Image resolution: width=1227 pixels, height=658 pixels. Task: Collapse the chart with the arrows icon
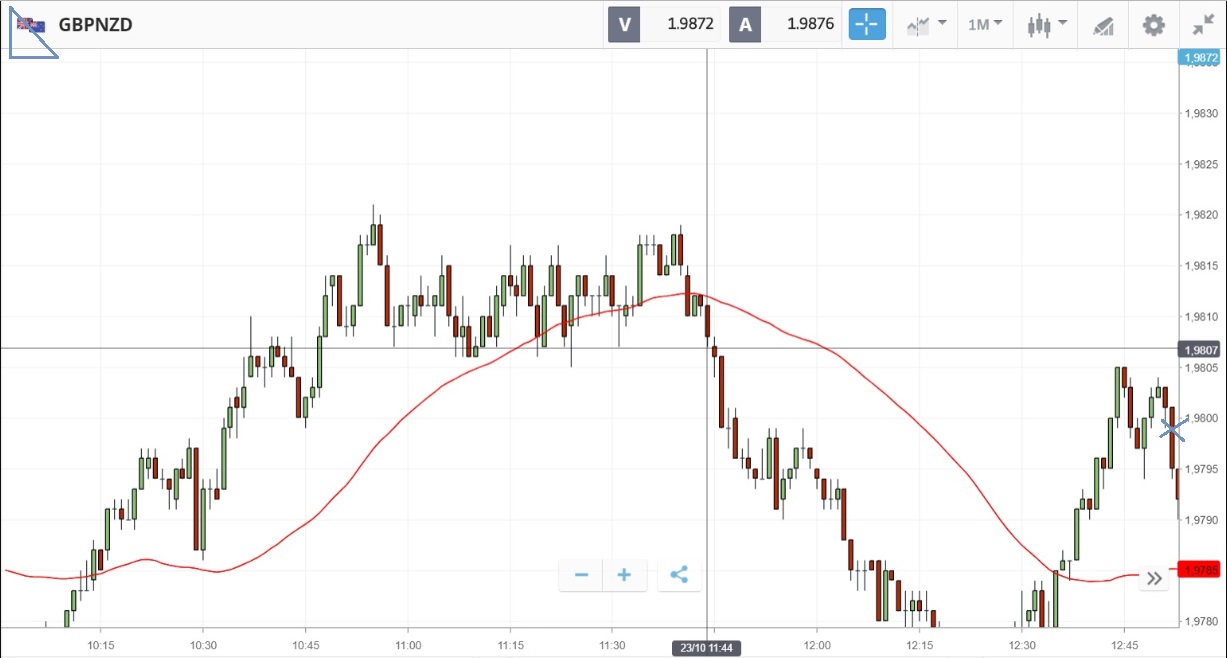click(1201, 25)
